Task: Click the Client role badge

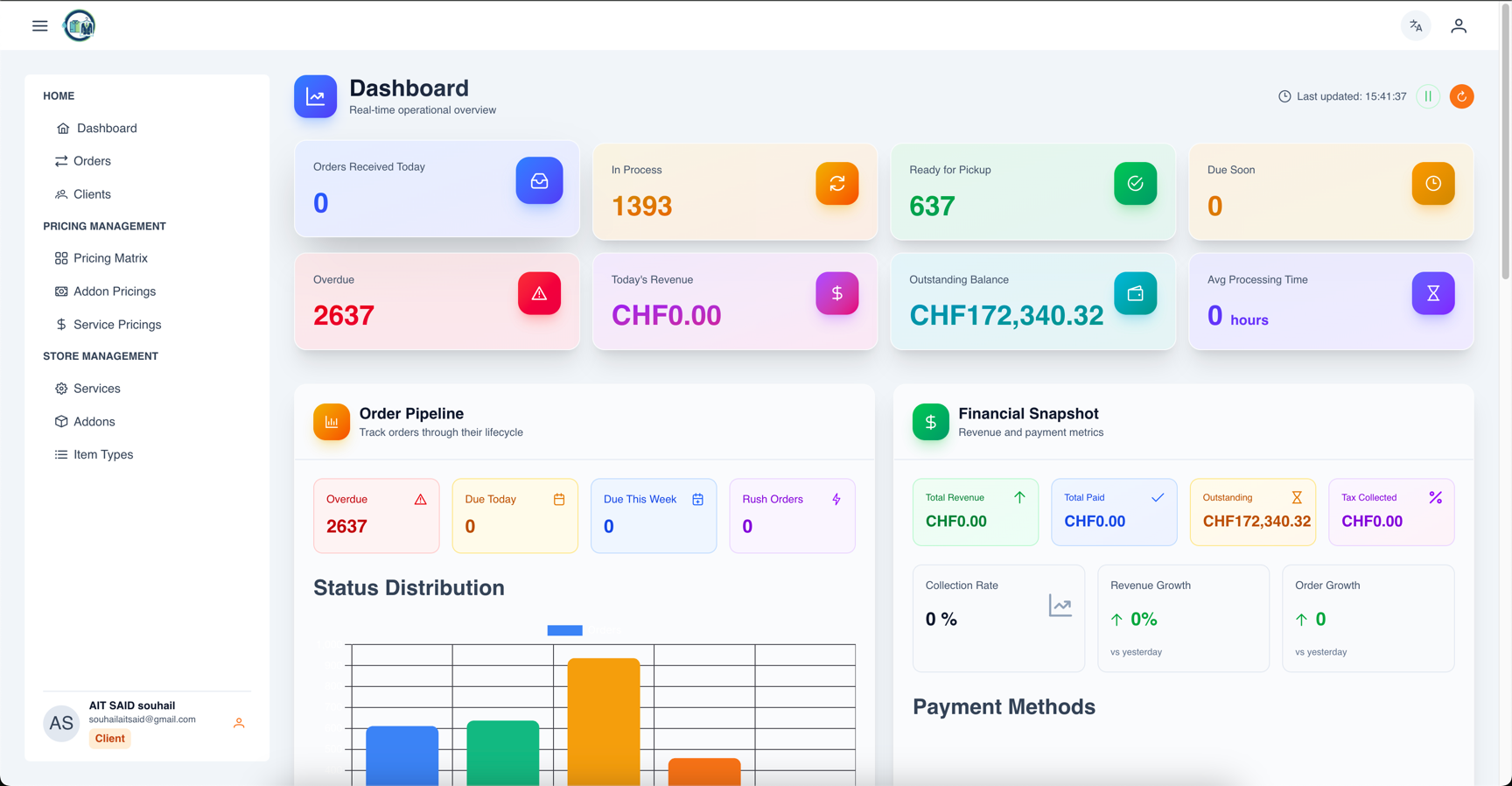Action: tap(109, 739)
